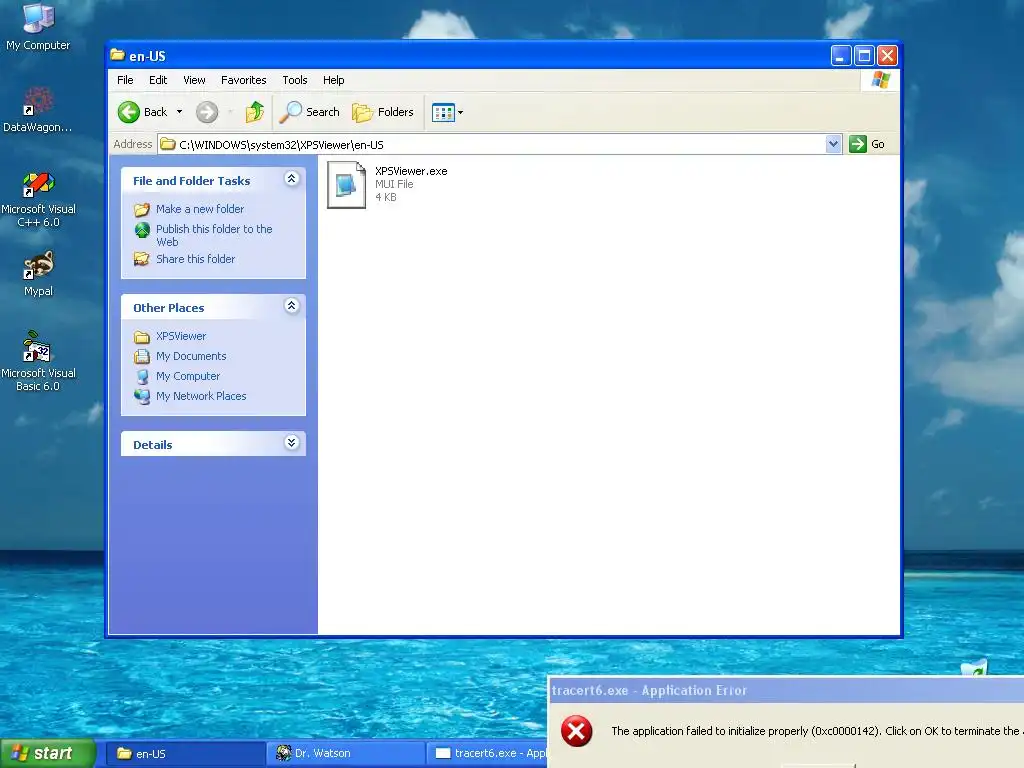Maximize the en-US window
Screen dimensions: 1024x768
(x=864, y=56)
